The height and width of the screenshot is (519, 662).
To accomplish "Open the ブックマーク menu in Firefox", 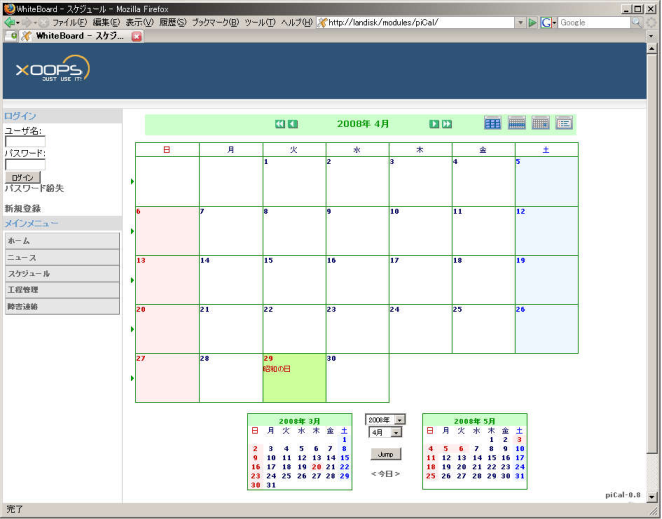I will click(x=215, y=22).
